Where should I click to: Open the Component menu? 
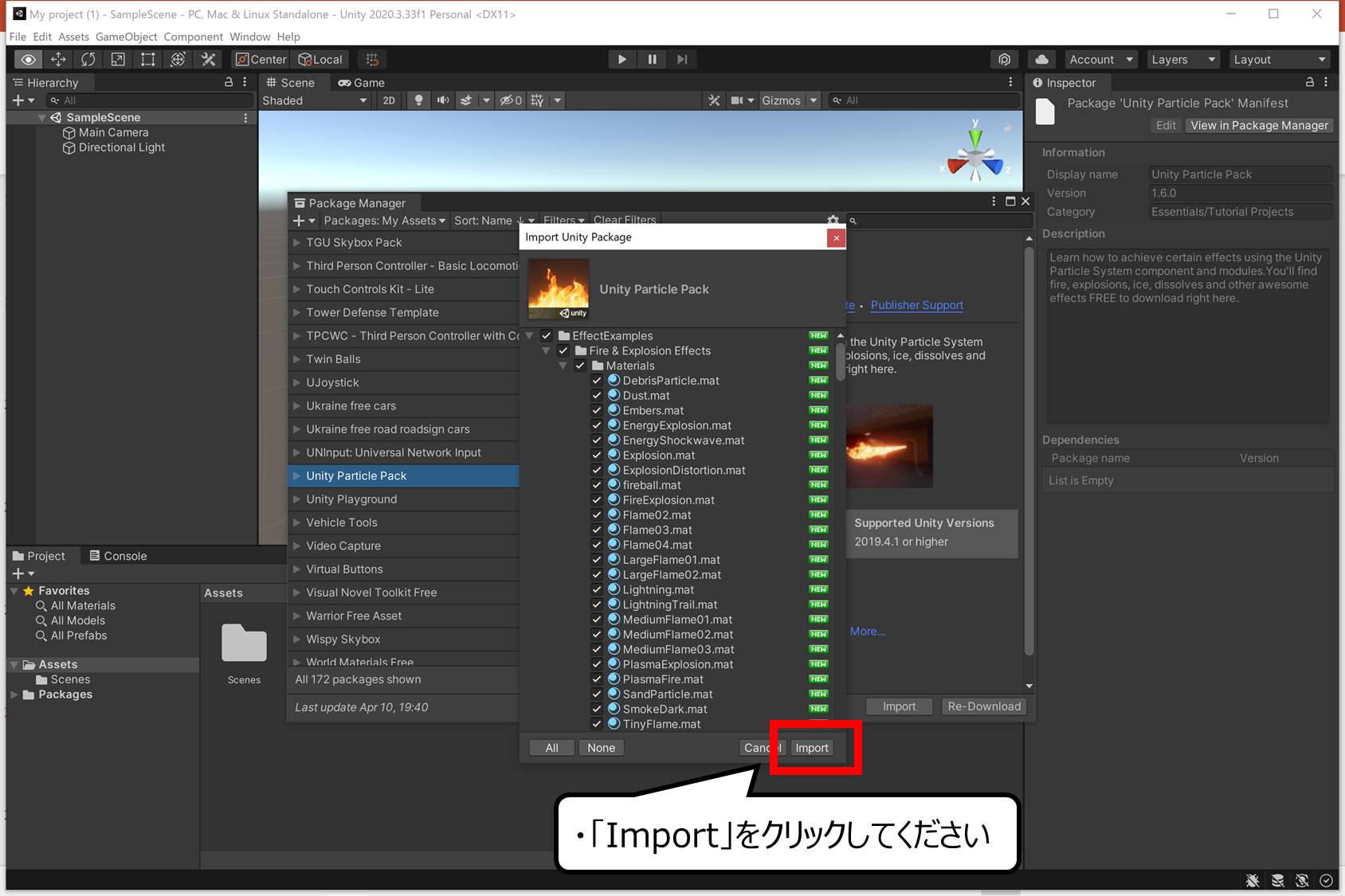point(193,37)
